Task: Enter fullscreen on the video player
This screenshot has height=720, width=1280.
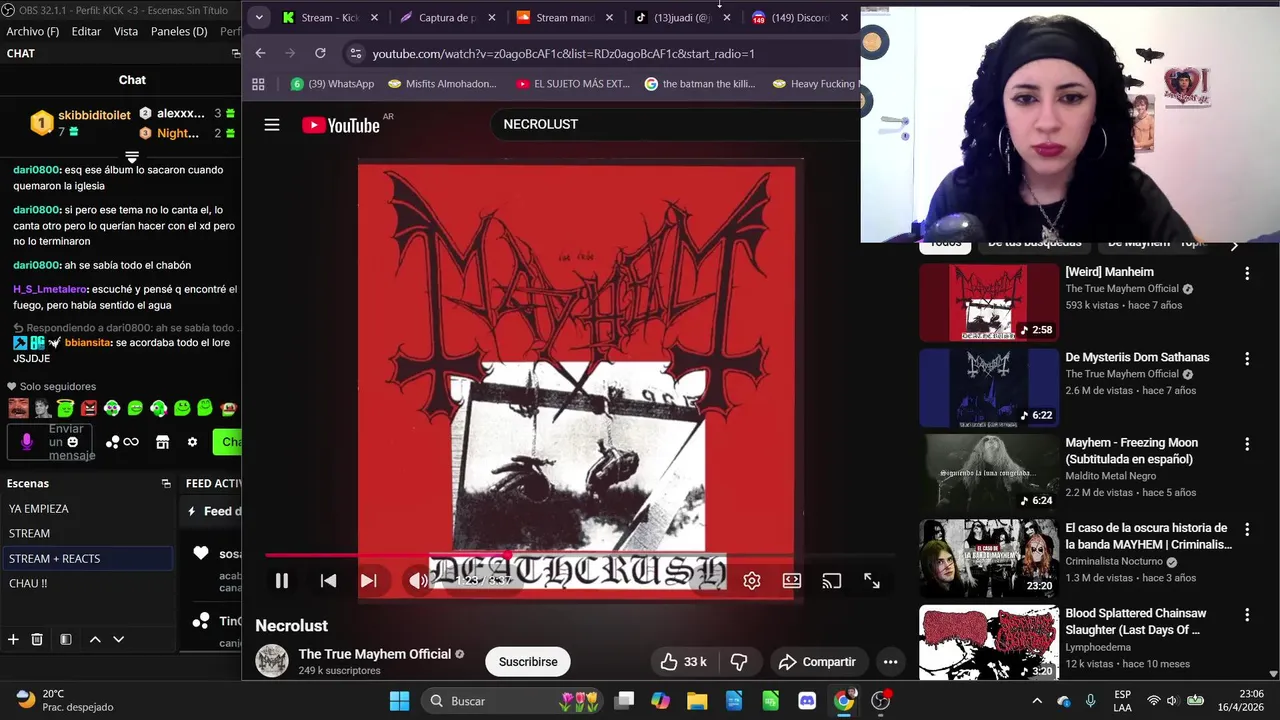Action: [872, 581]
